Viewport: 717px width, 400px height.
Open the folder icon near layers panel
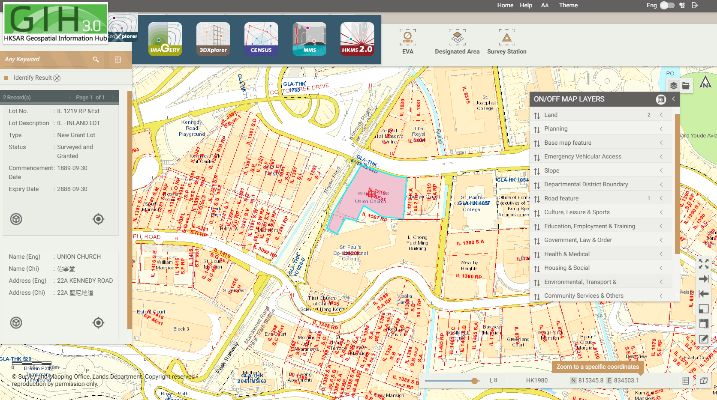coord(685,85)
